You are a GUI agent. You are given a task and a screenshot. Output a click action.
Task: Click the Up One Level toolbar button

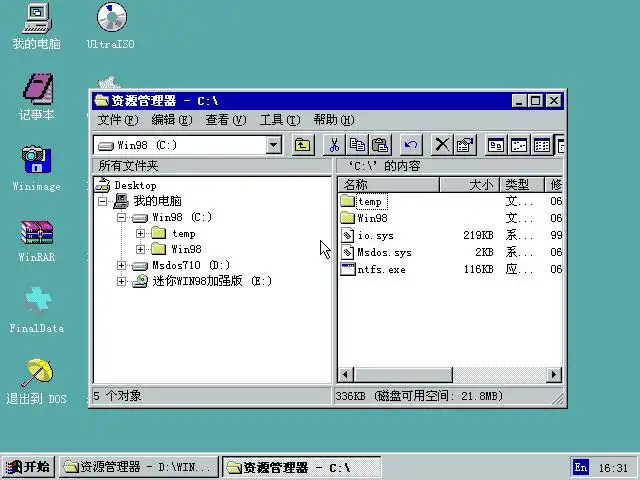coord(302,145)
